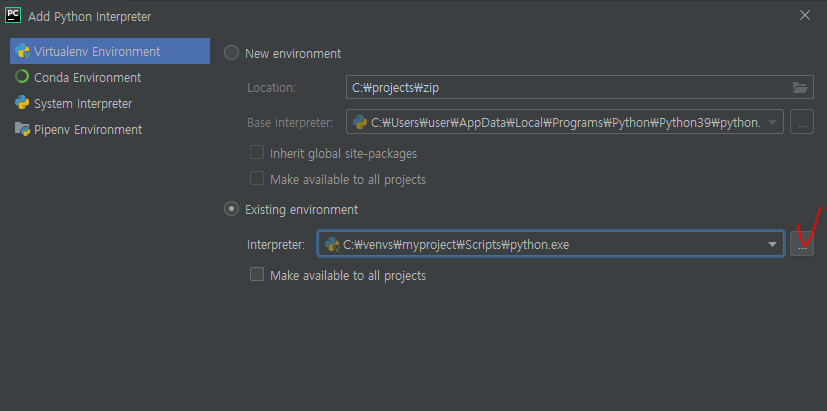
Task: Open the Base interpreter dropdown
Action: pos(565,122)
